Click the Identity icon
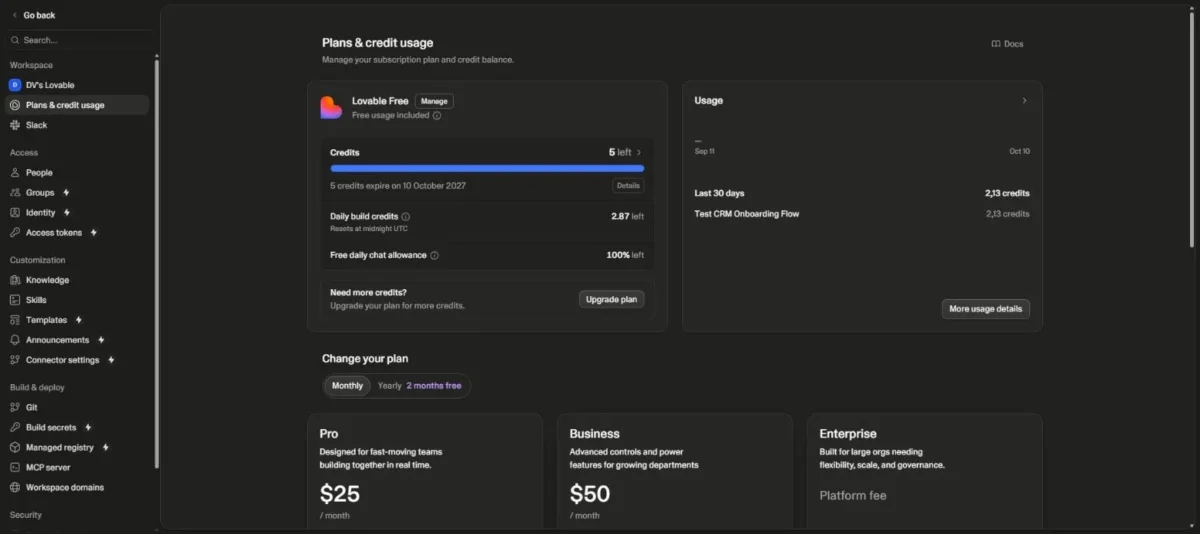 pos(15,212)
